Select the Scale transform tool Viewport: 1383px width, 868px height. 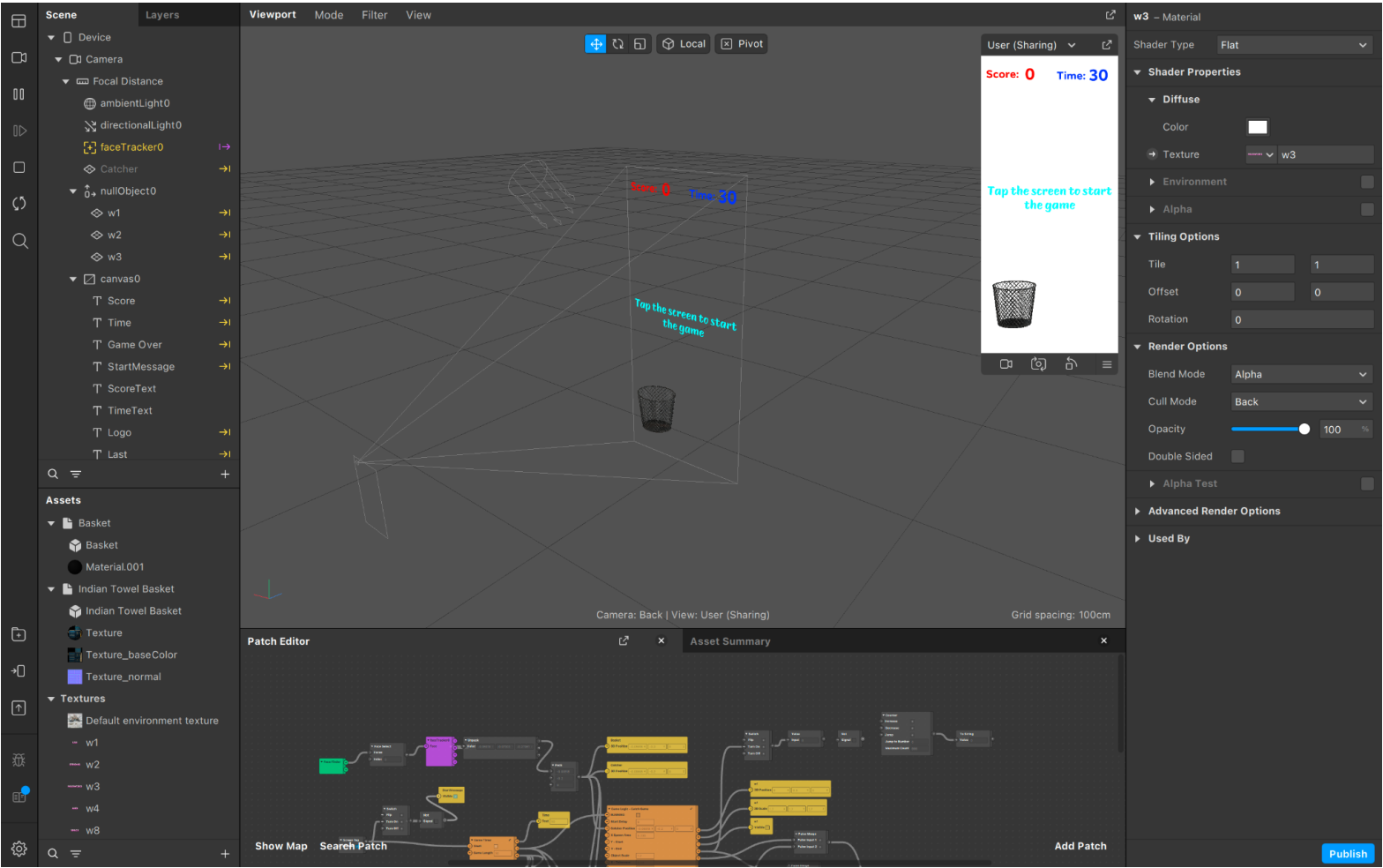tap(640, 44)
